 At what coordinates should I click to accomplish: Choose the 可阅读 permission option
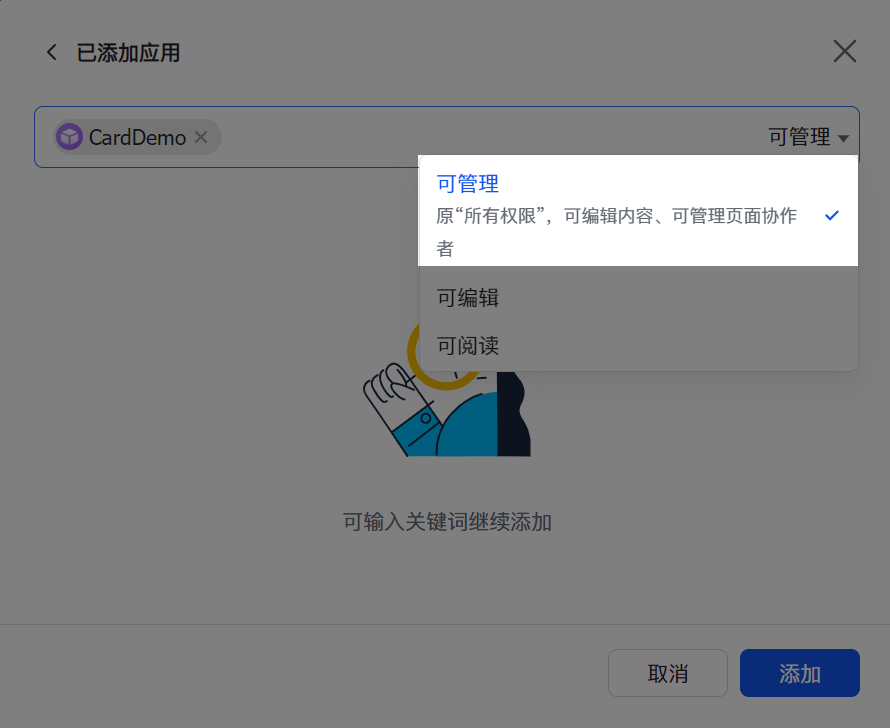pos(638,346)
